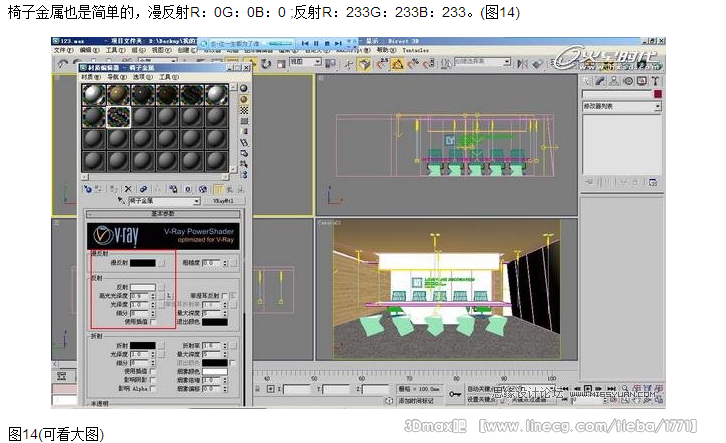Open 导航 menu in Material Editor
This screenshot has width=726, height=443.
tap(116, 77)
